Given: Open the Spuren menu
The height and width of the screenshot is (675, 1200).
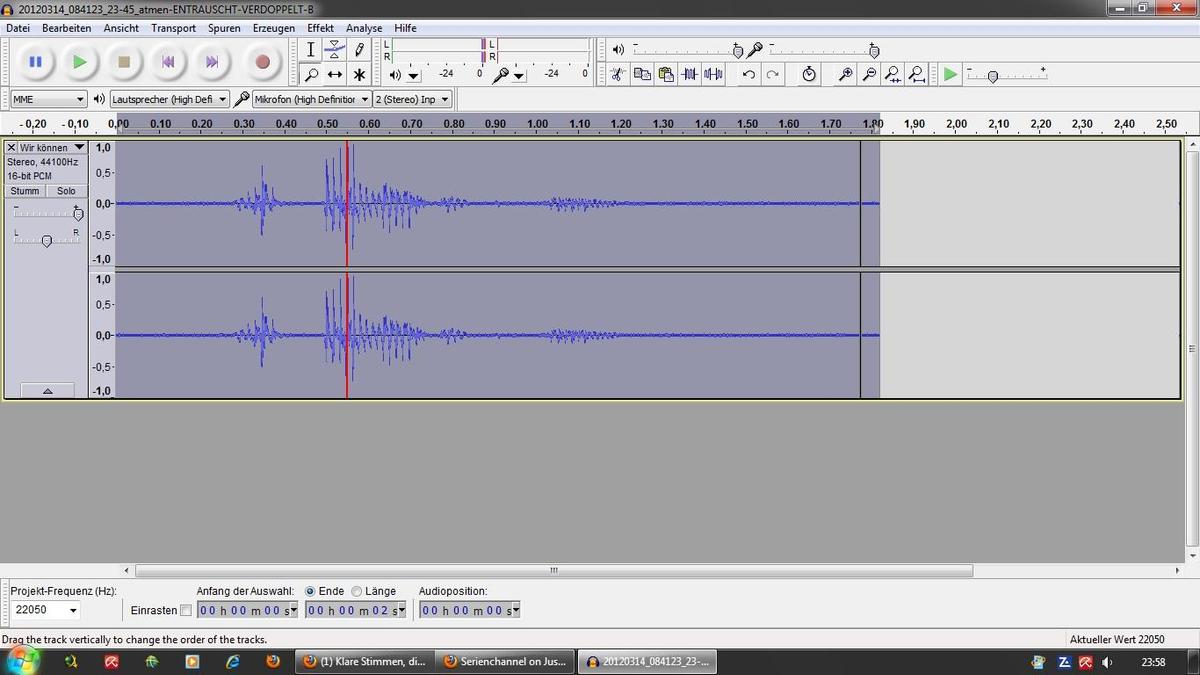Looking at the screenshot, I should point(224,28).
